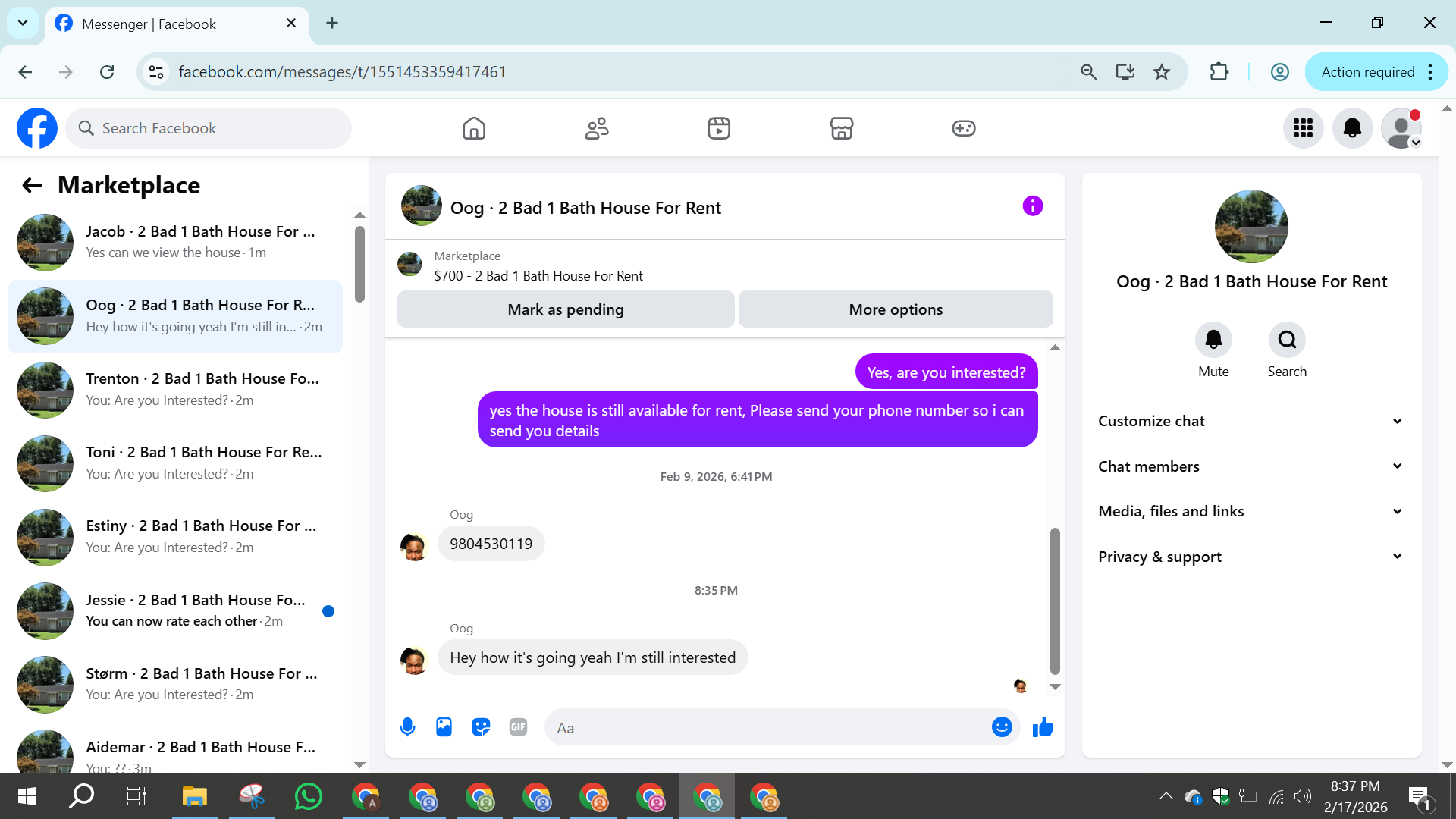Open Facebook notifications bell

click(1352, 128)
